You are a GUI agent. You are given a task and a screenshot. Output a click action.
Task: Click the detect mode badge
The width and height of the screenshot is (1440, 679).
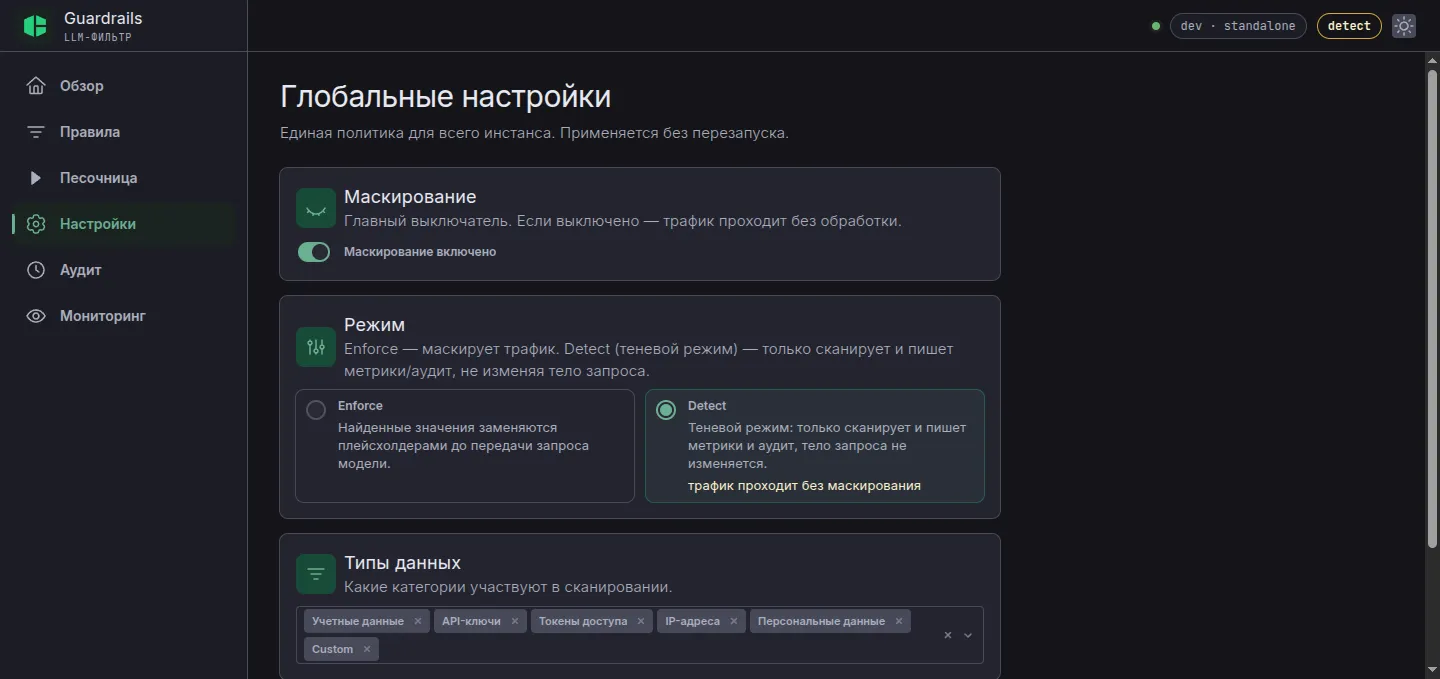pyautogui.click(x=1349, y=26)
